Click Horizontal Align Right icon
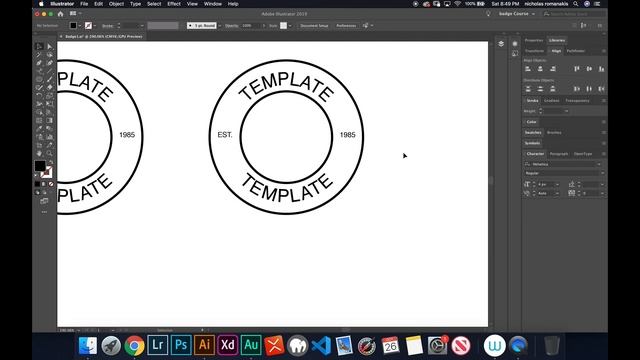The width and height of the screenshot is (640, 360). (x=553, y=69)
